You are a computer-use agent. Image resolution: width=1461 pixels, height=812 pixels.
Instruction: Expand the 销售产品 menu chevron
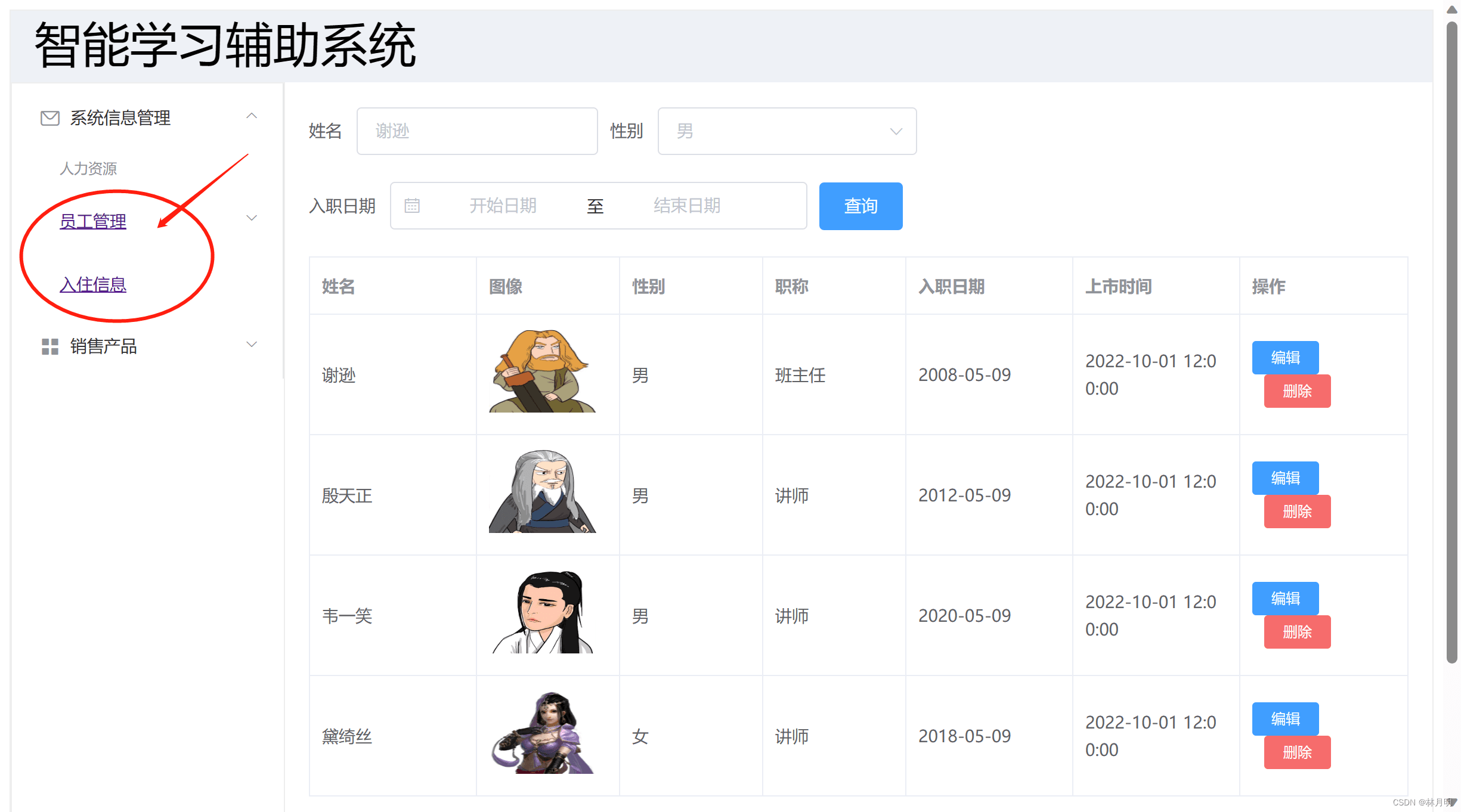tap(252, 345)
